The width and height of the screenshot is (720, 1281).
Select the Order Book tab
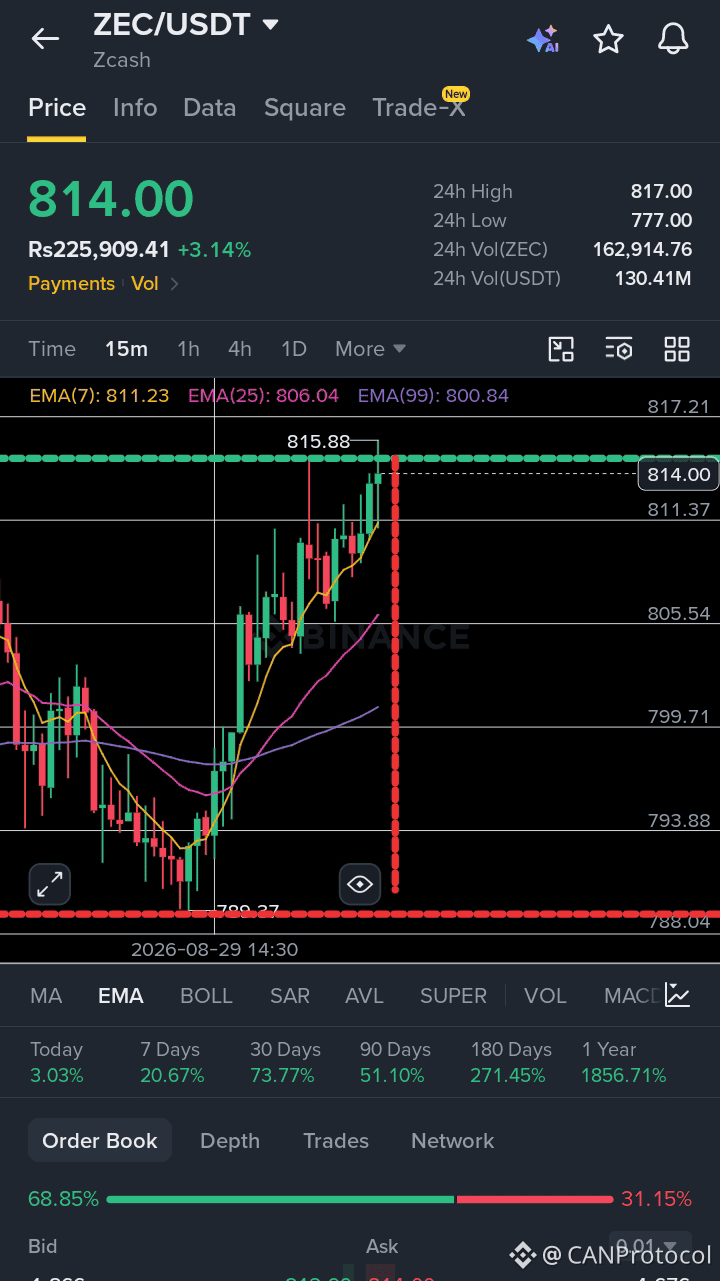(100, 1141)
